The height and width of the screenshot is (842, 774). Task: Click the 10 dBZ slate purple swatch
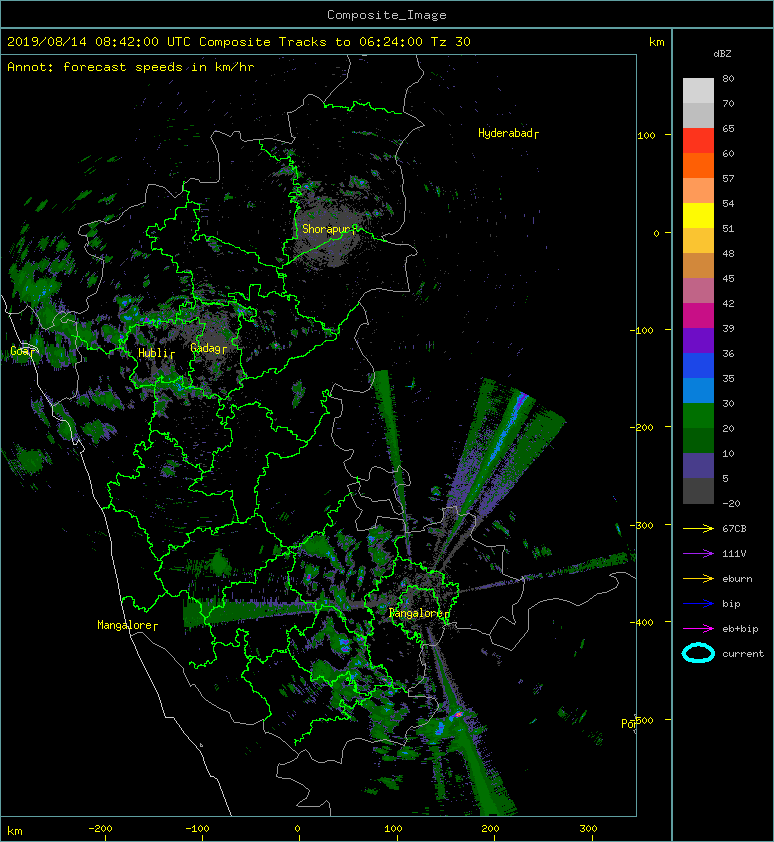click(x=698, y=465)
